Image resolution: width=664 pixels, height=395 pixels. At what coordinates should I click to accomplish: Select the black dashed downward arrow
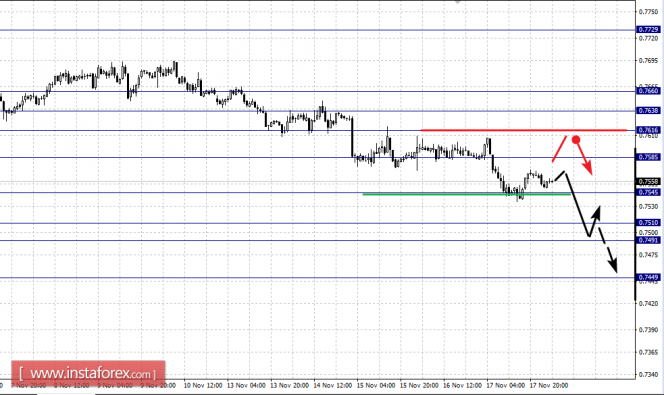[608, 249]
